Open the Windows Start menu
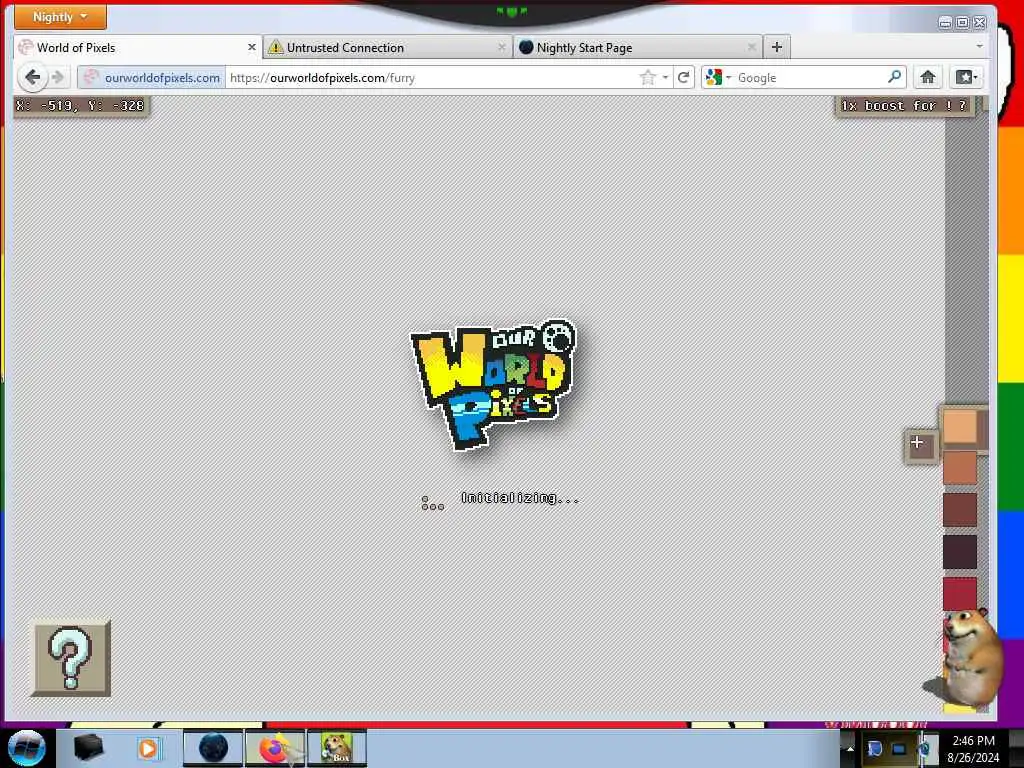 pos(26,748)
